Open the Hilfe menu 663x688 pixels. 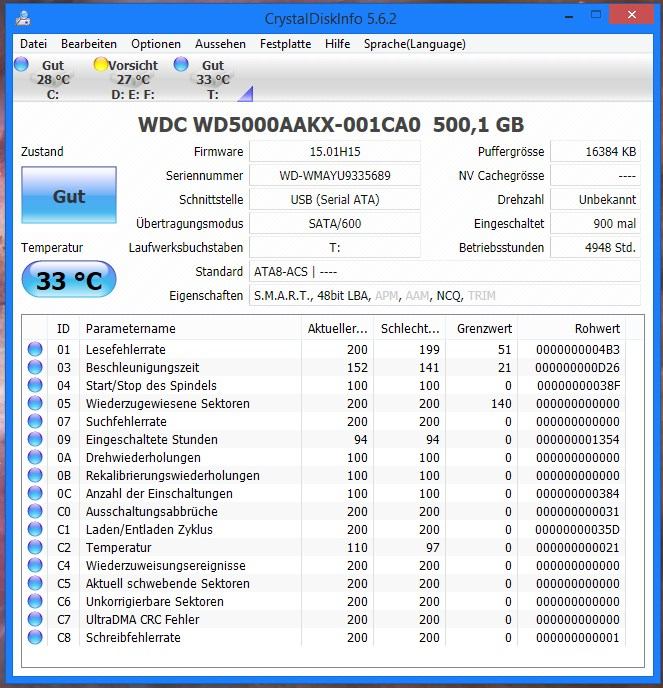337,44
